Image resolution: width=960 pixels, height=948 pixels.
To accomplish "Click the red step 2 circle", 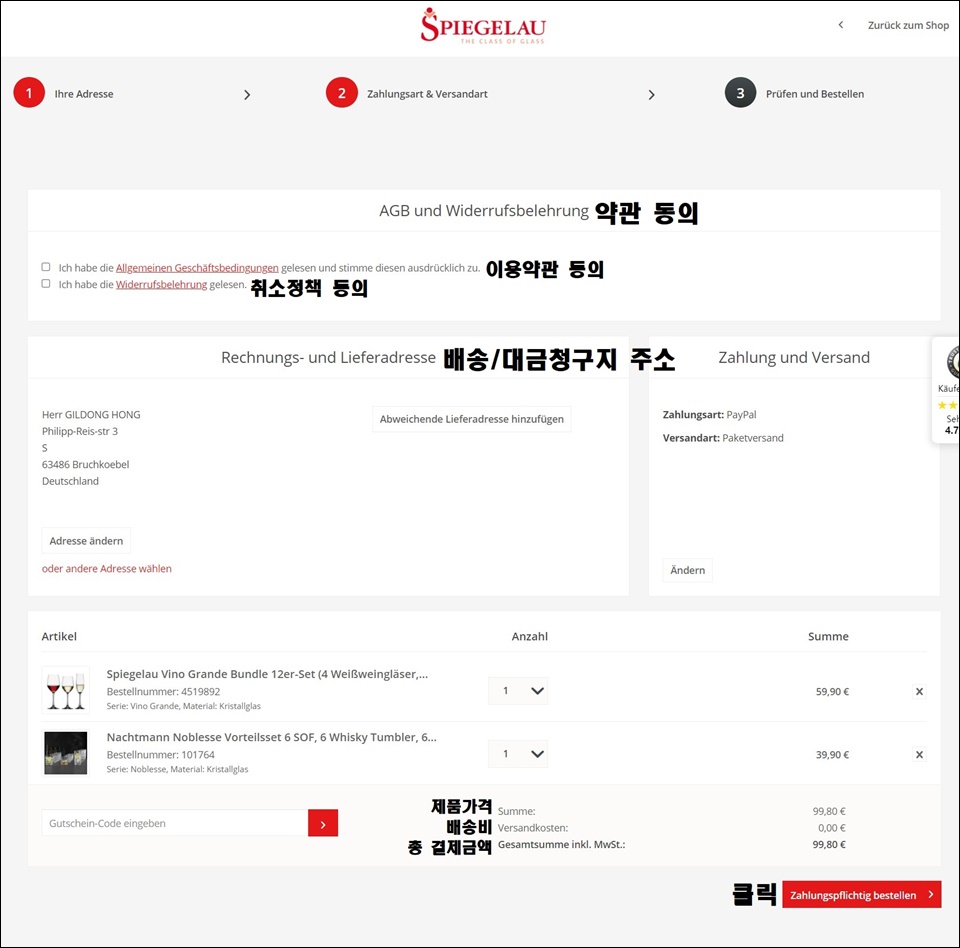I will (342, 93).
